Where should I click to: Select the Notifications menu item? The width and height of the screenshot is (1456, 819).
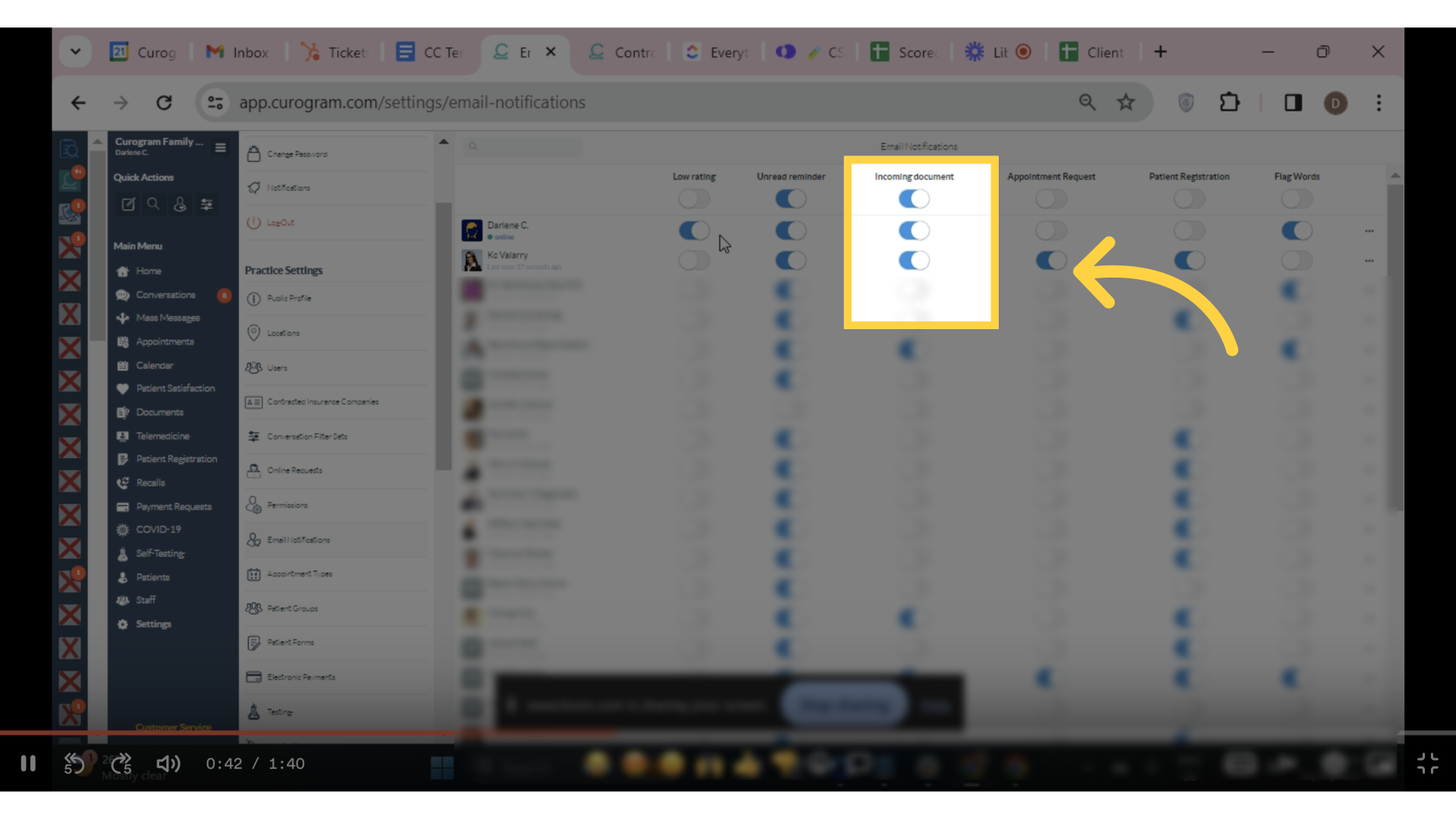pyautogui.click(x=288, y=187)
